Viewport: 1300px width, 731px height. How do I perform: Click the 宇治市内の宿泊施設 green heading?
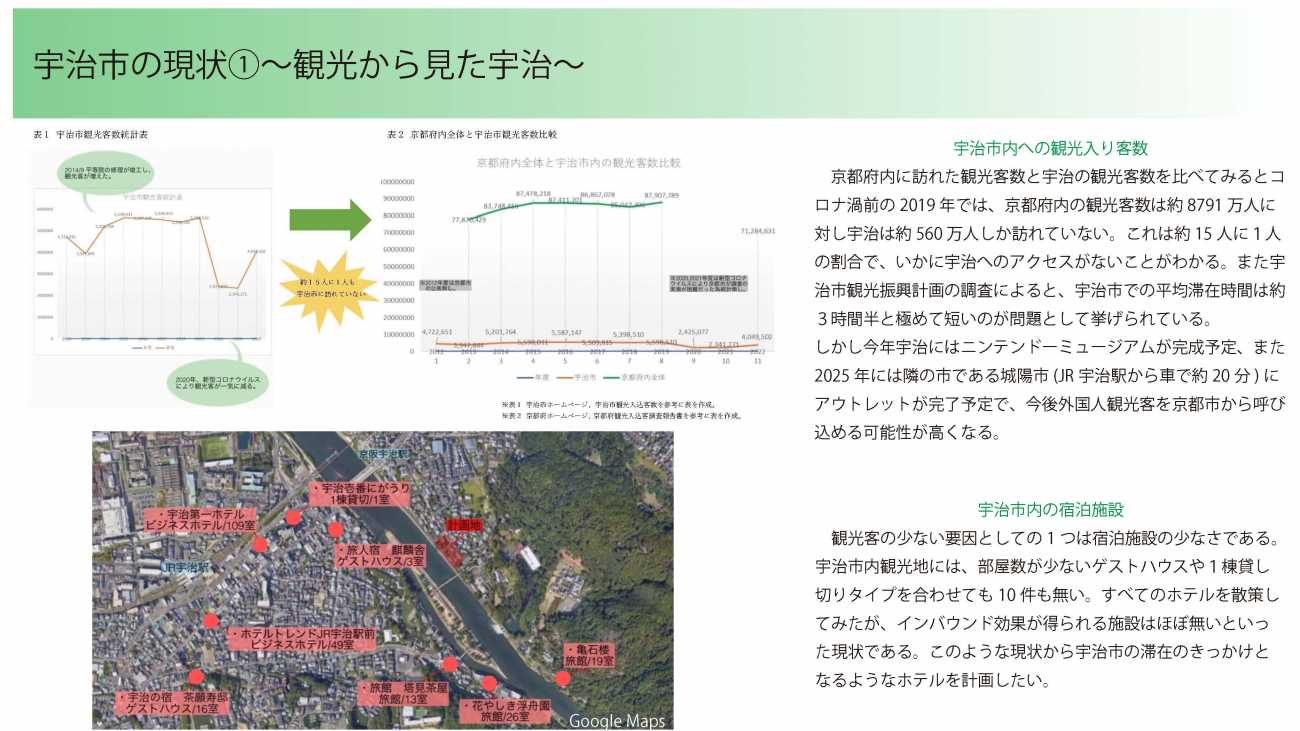(1049, 509)
